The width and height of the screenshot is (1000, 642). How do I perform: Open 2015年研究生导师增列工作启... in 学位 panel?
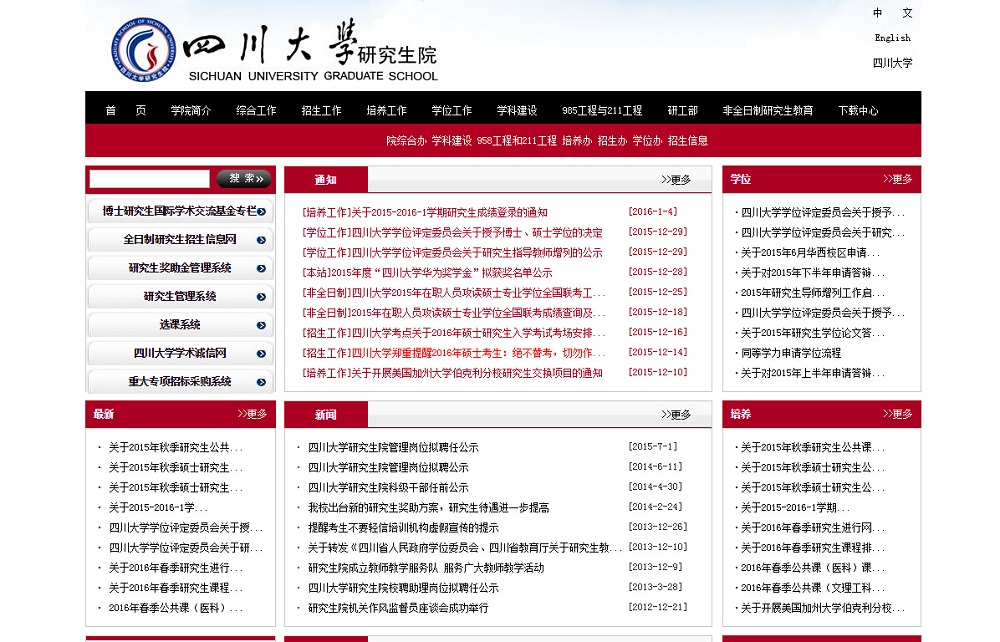[812, 293]
